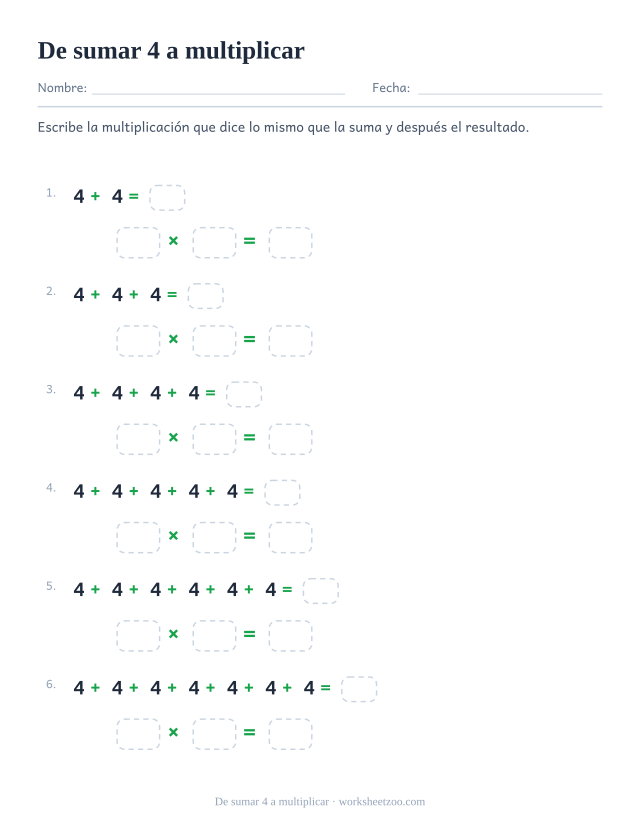Image resolution: width=640 pixels, height=829 pixels.
Task: Click answer box for problem 1 sum
Action: (x=167, y=198)
